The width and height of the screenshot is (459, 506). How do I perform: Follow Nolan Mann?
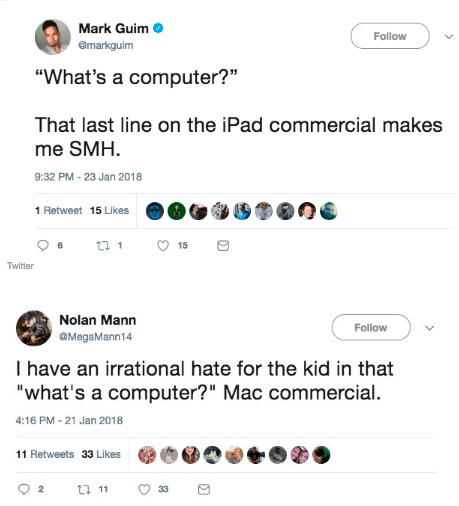371,327
